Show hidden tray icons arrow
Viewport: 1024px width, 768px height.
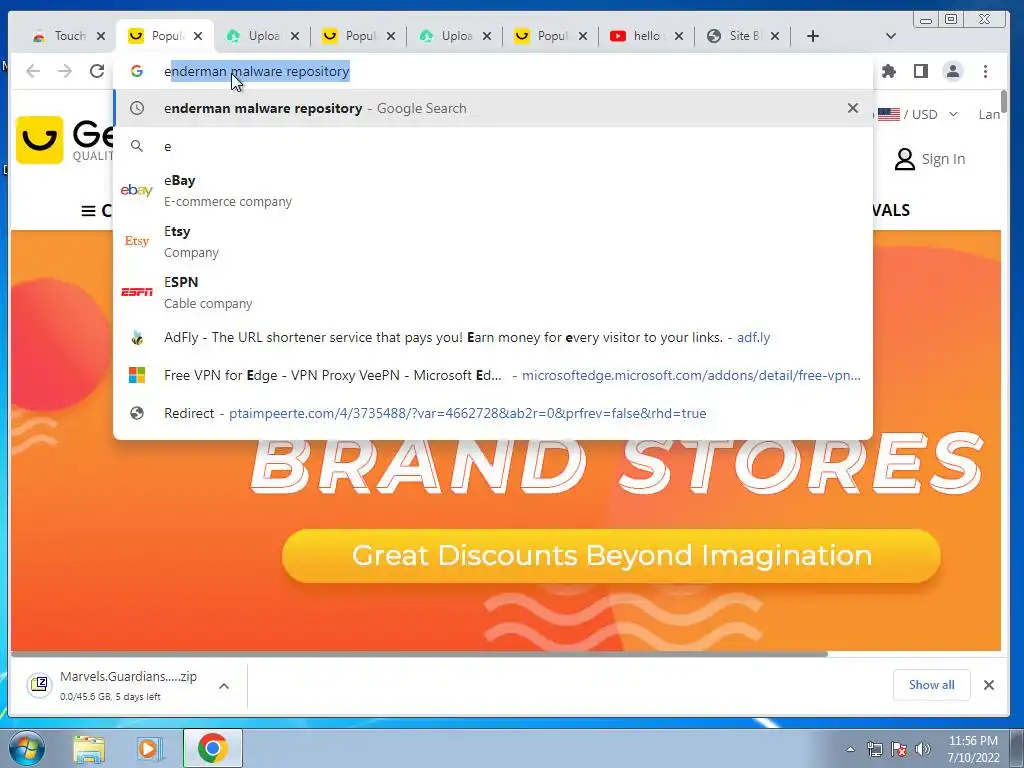pos(850,749)
